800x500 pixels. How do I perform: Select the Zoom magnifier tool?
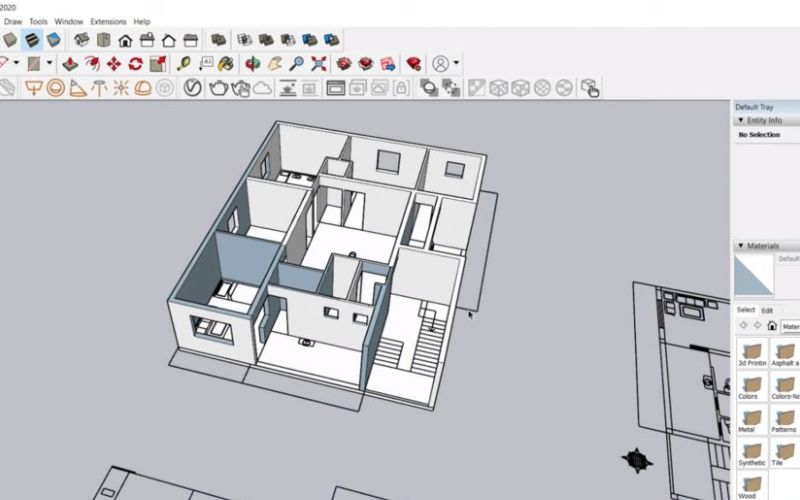pos(296,64)
